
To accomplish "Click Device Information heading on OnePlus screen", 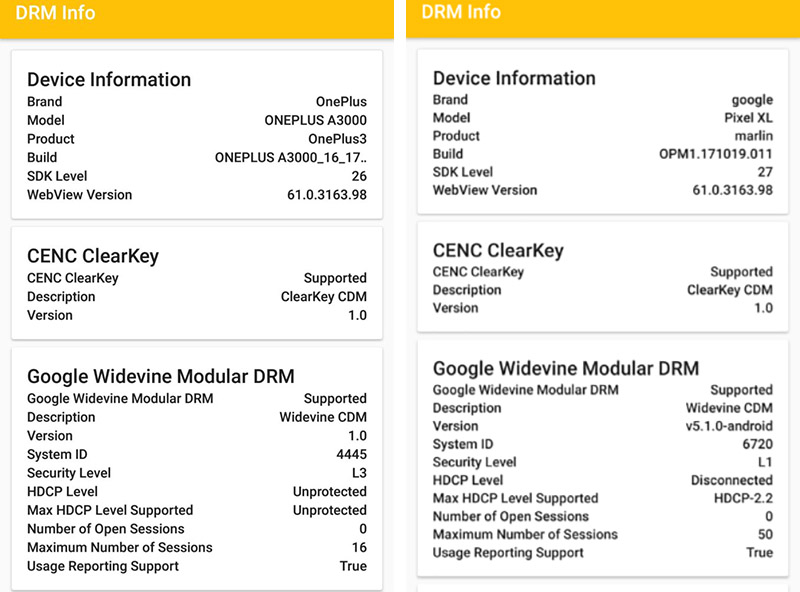I will pos(109,80).
